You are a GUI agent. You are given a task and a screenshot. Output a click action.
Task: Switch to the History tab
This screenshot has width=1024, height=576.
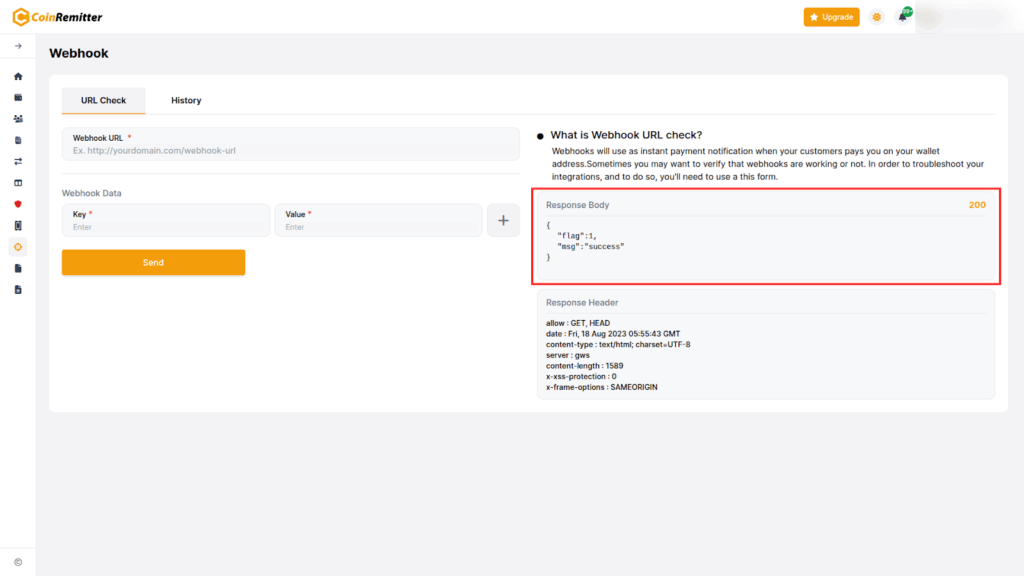(186, 101)
